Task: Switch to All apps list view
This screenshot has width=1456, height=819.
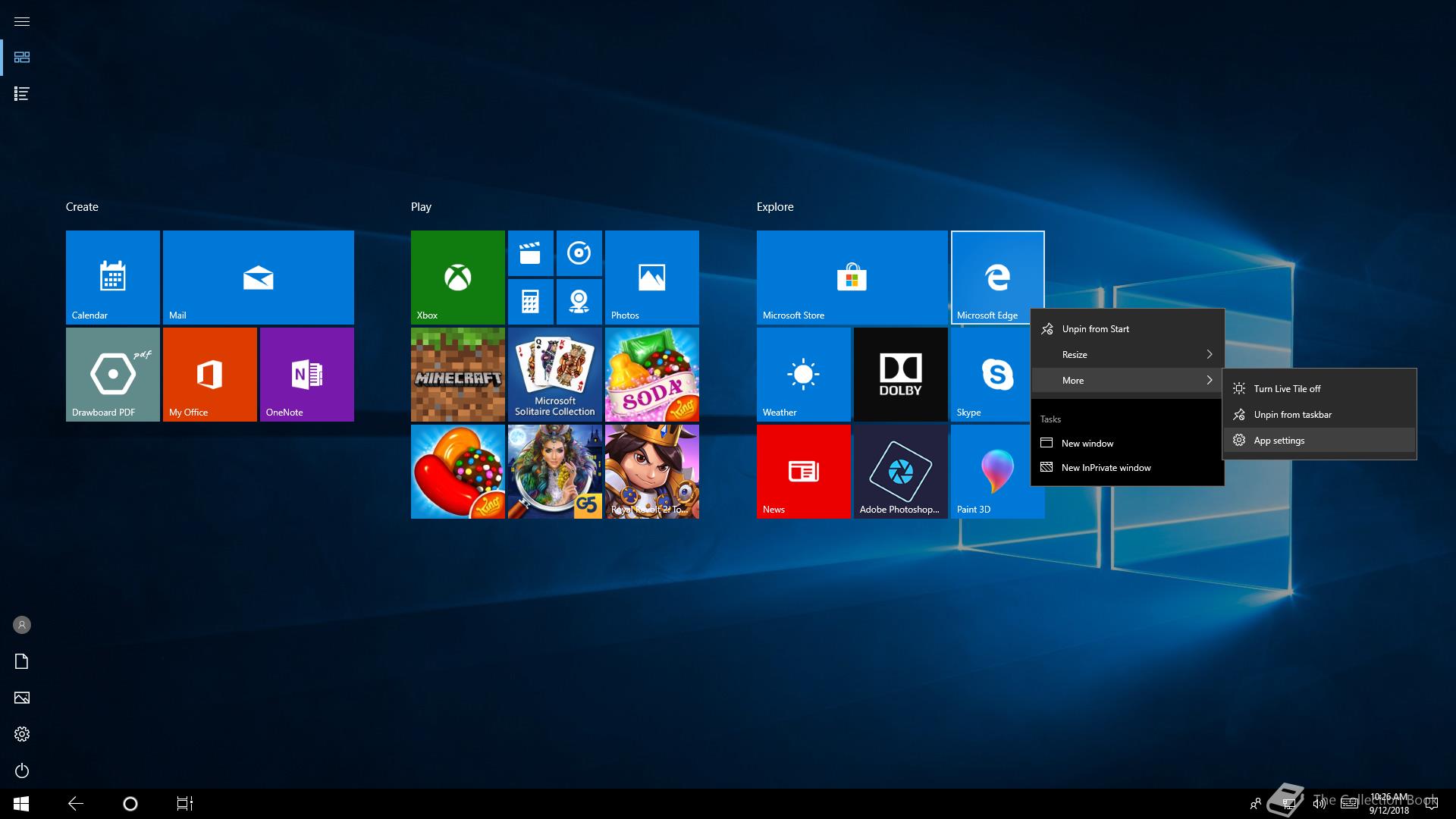Action: point(22,94)
